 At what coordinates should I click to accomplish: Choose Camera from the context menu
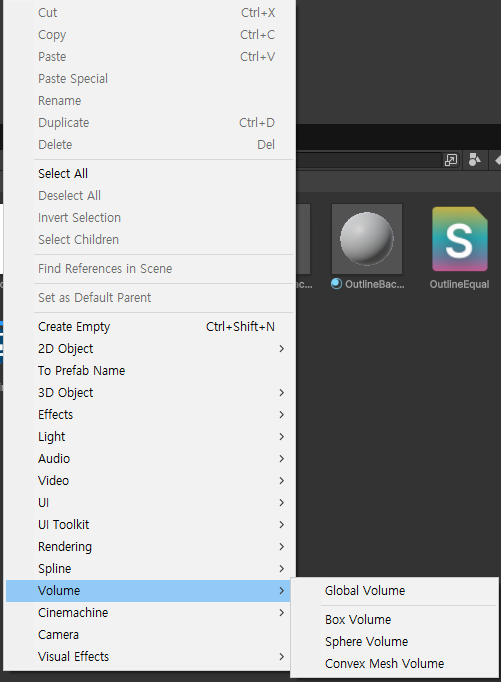pos(150,635)
